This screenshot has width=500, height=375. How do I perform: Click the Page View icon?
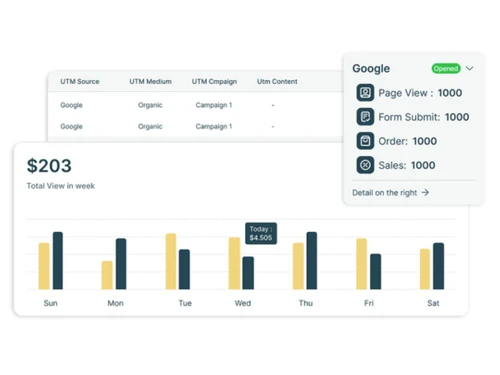(365, 93)
